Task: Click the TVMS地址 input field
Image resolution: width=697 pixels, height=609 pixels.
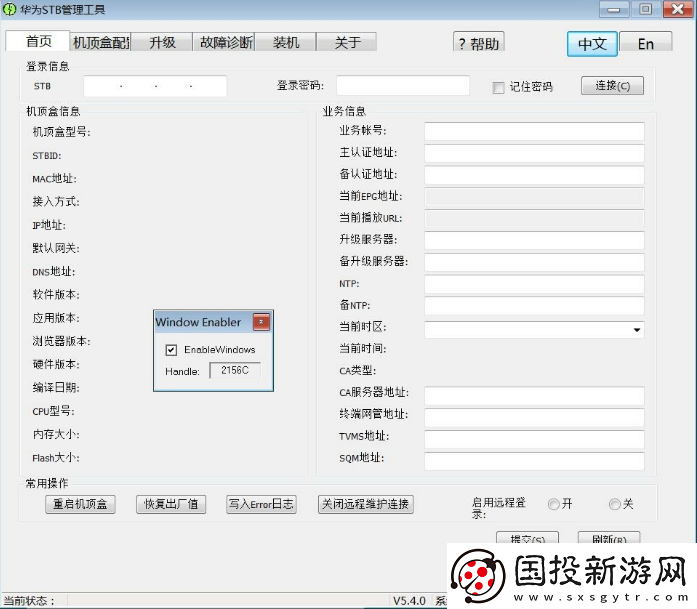Action: (534, 439)
